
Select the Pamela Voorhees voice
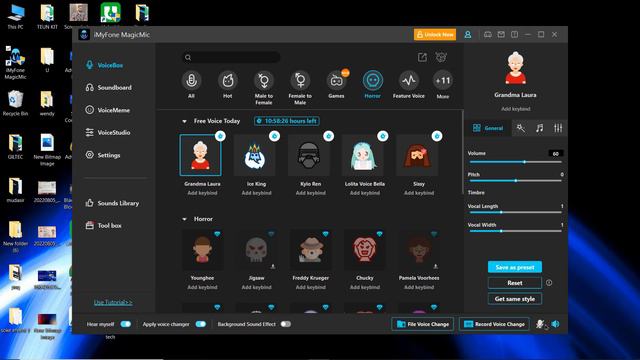click(419, 249)
